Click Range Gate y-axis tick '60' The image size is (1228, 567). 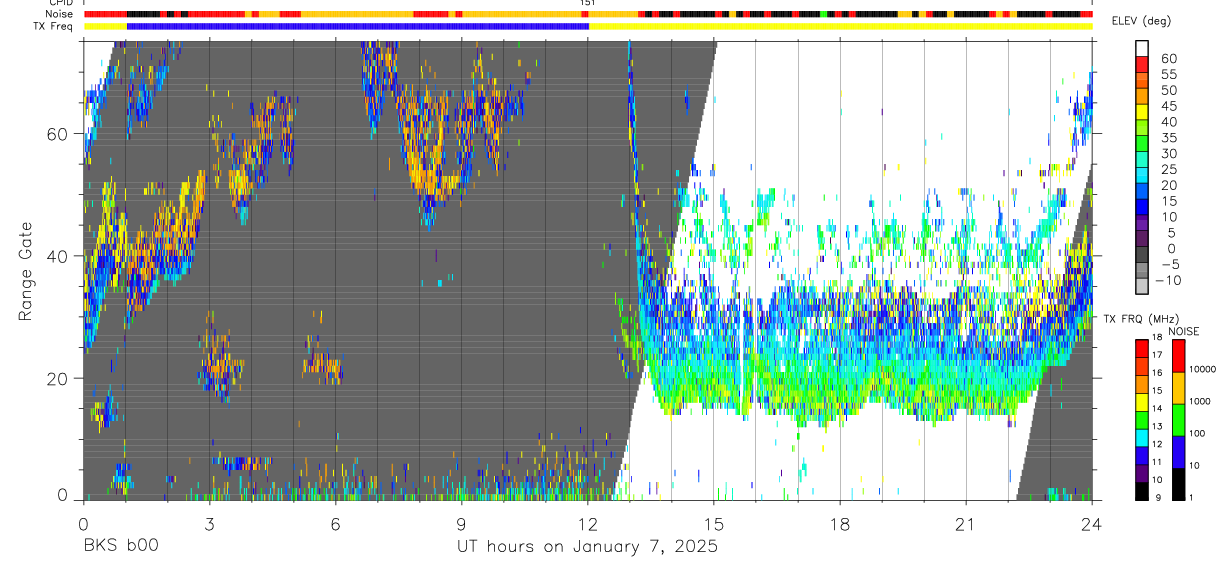point(57,134)
